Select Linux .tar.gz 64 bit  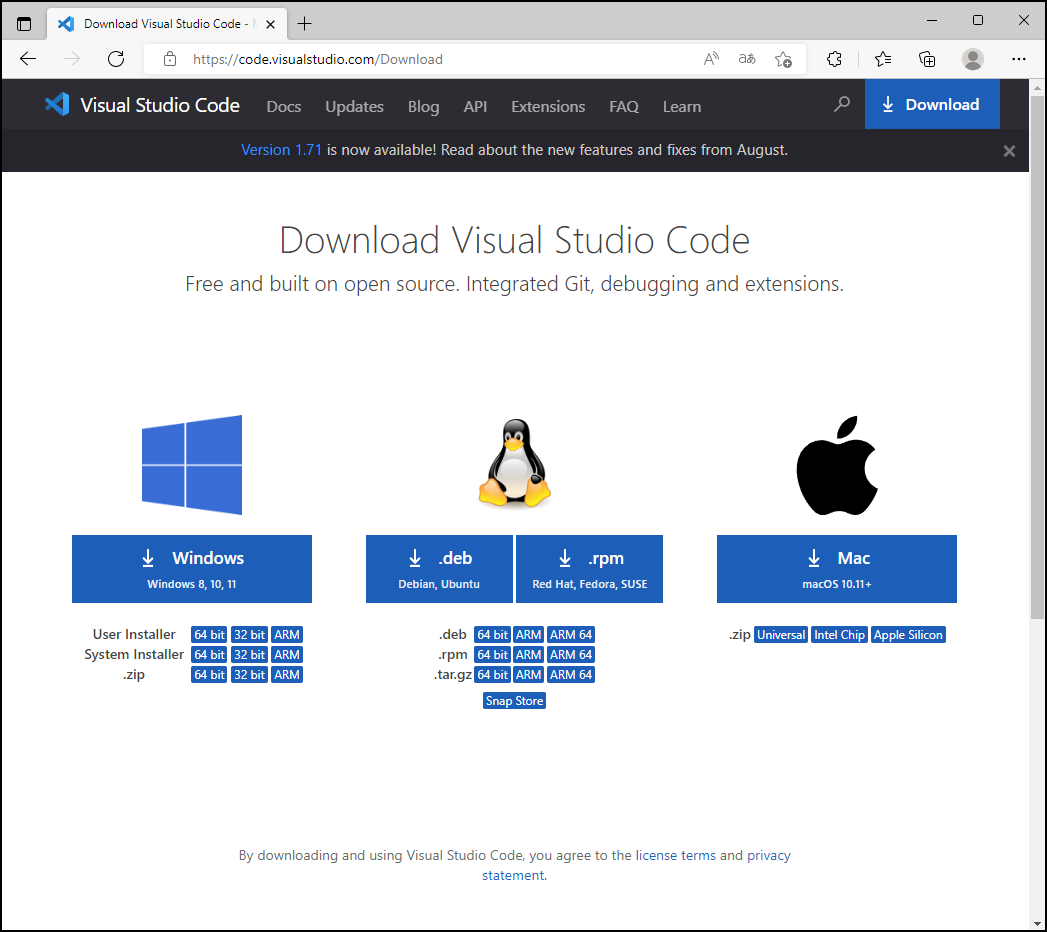coord(492,675)
